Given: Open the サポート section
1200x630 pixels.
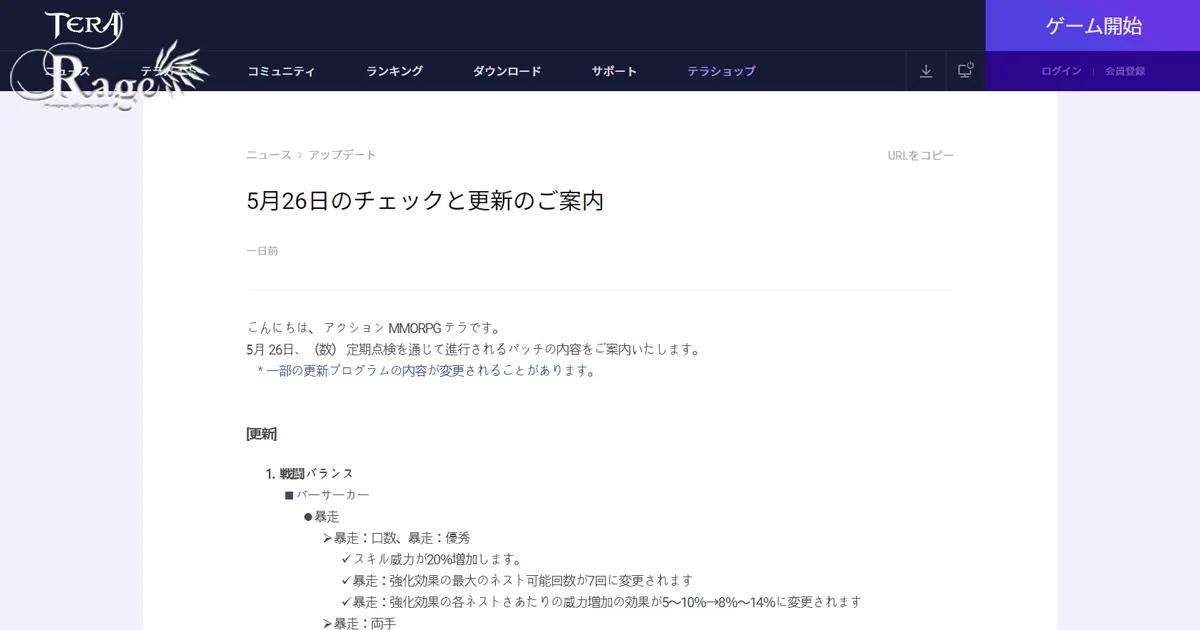Looking at the screenshot, I should pos(614,71).
